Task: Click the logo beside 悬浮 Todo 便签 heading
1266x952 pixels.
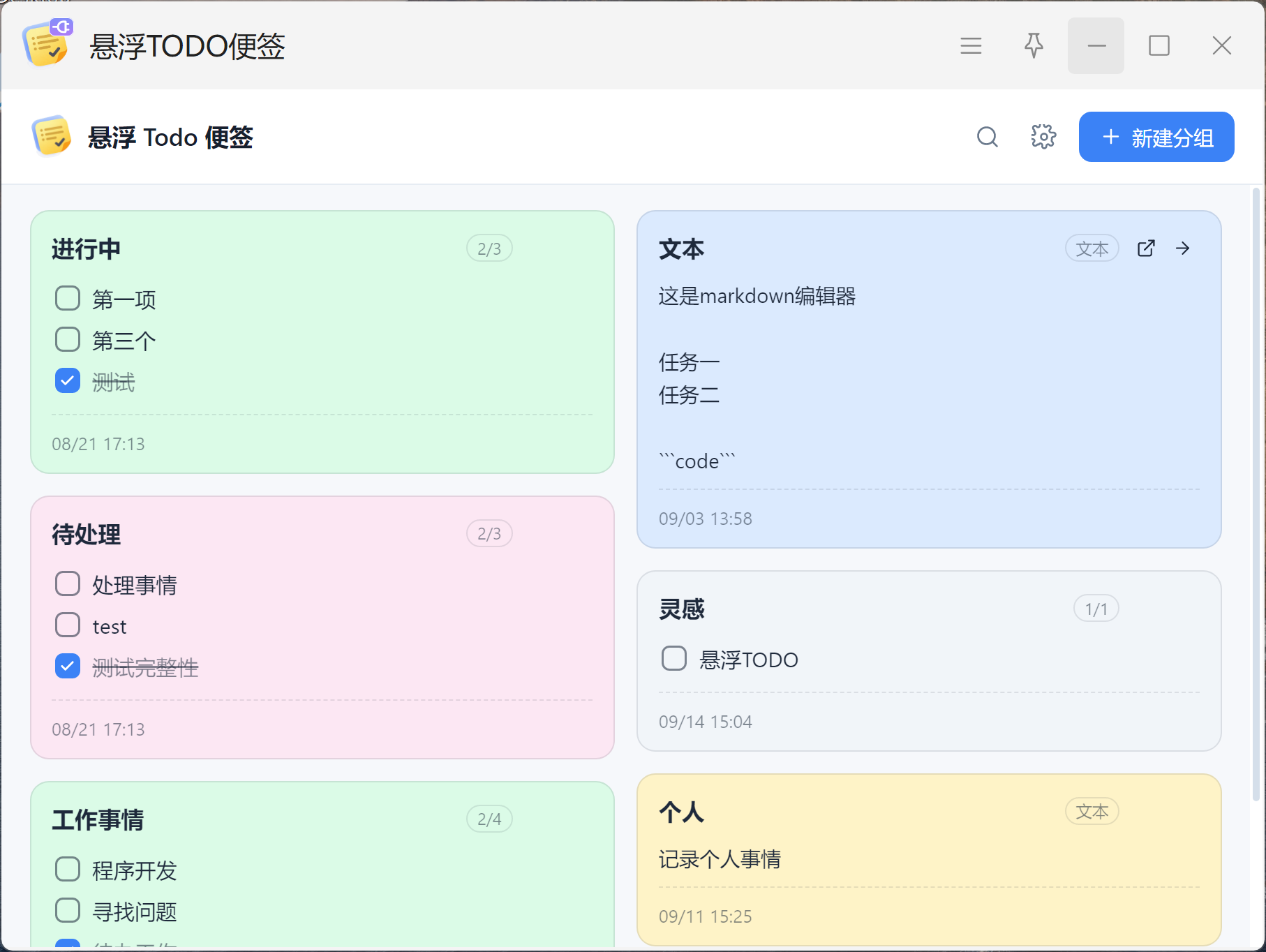Action: tap(52, 136)
